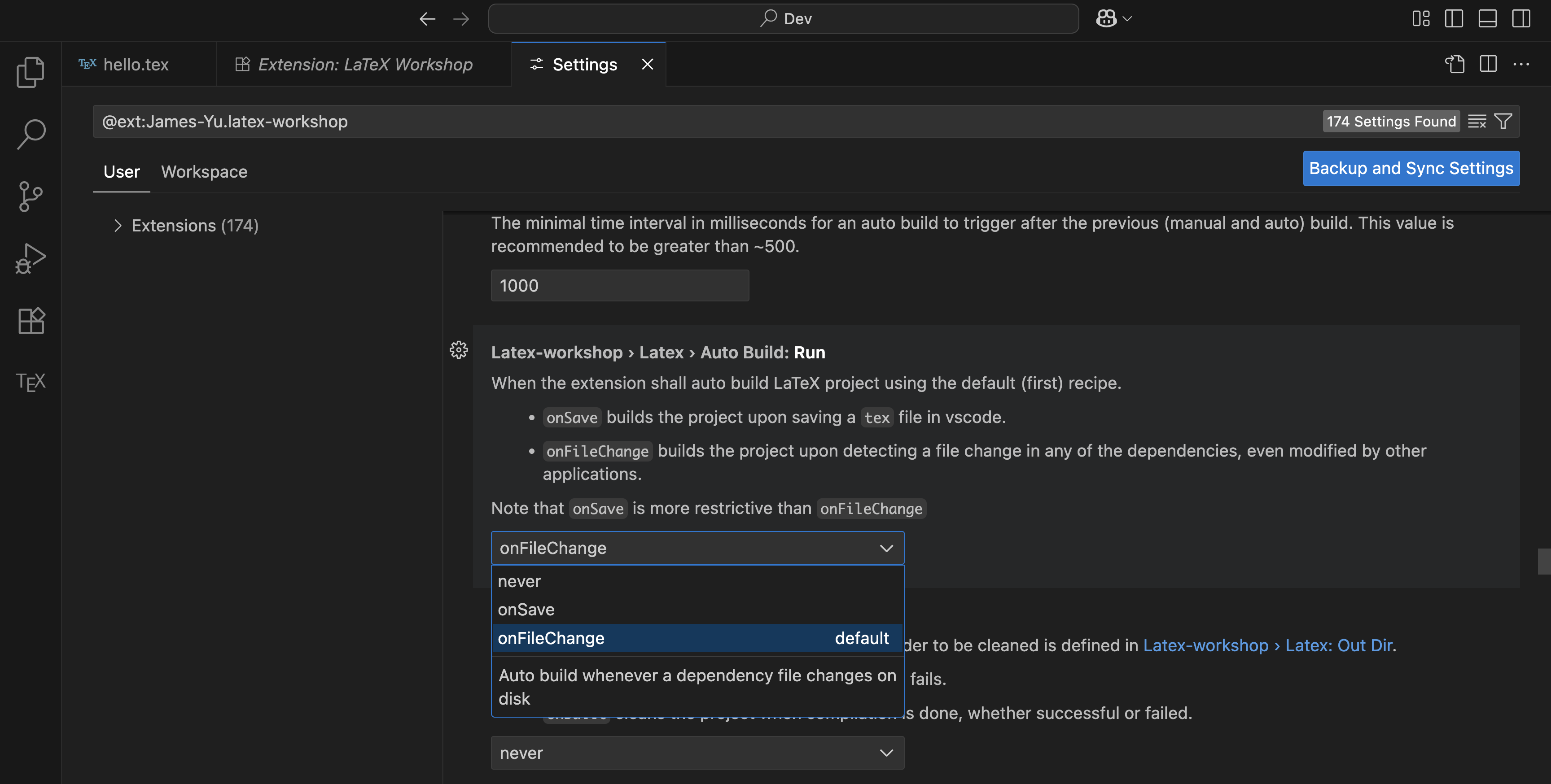Click the gear icon for Auto Build Run
The width and height of the screenshot is (1551, 784).
coord(459,350)
